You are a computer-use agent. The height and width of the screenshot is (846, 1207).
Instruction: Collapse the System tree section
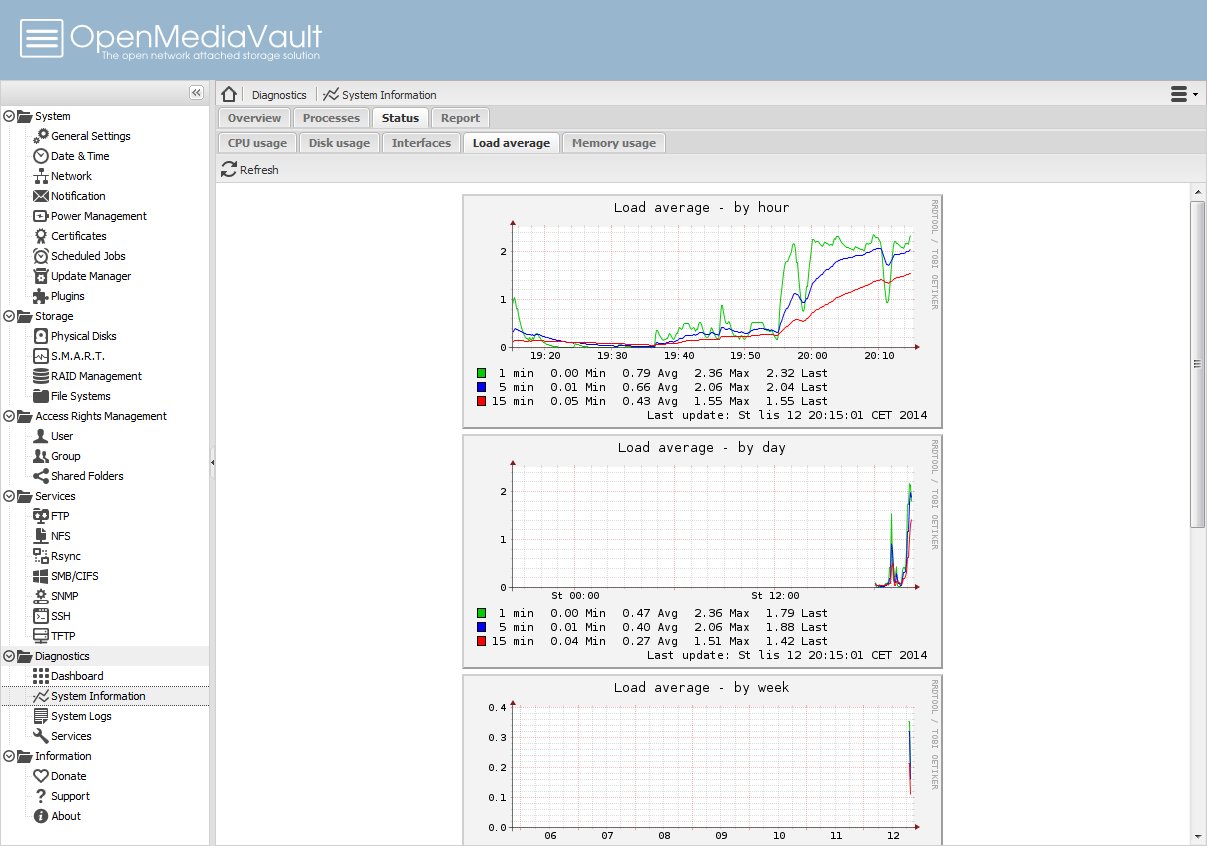coord(9,116)
